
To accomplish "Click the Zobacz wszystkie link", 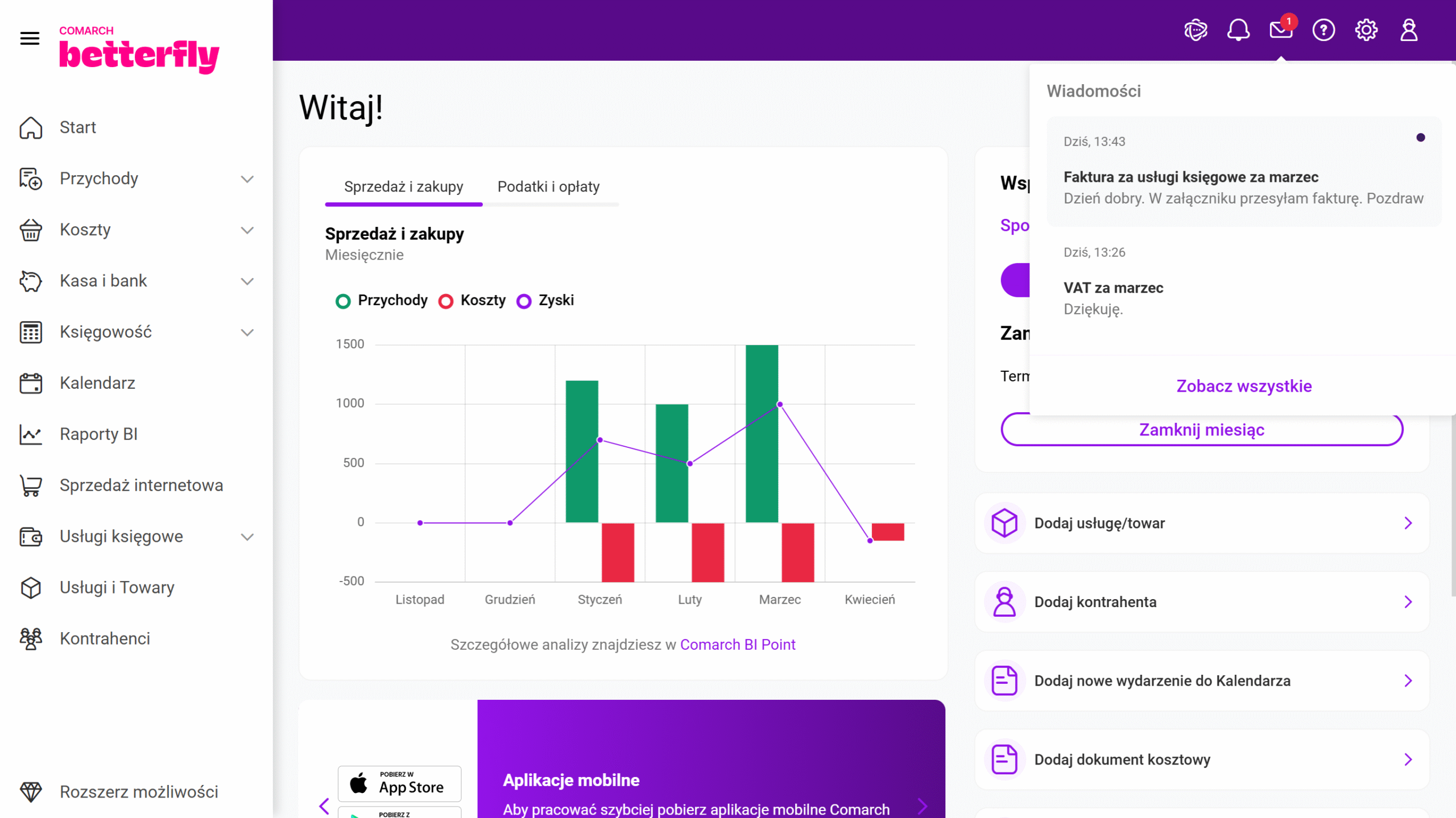I will click(1244, 386).
